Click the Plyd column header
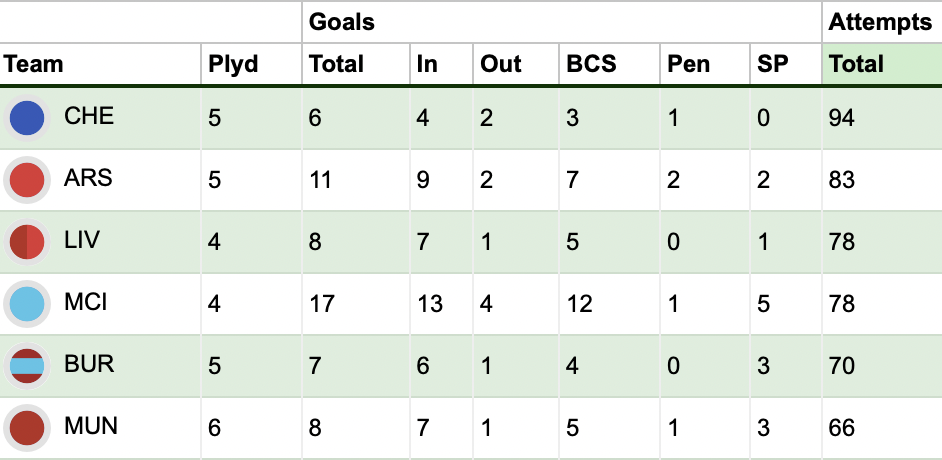The image size is (942, 460). pyautogui.click(x=233, y=65)
